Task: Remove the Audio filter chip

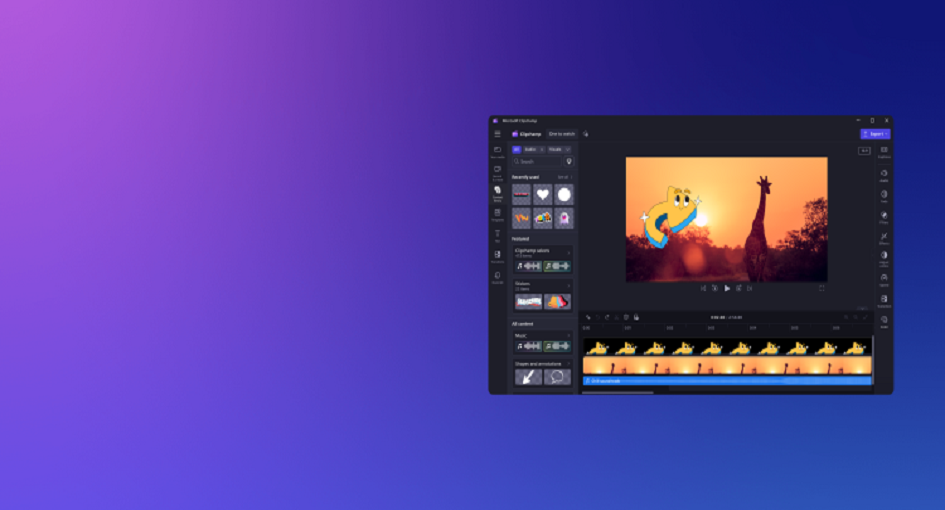Action: pos(541,149)
